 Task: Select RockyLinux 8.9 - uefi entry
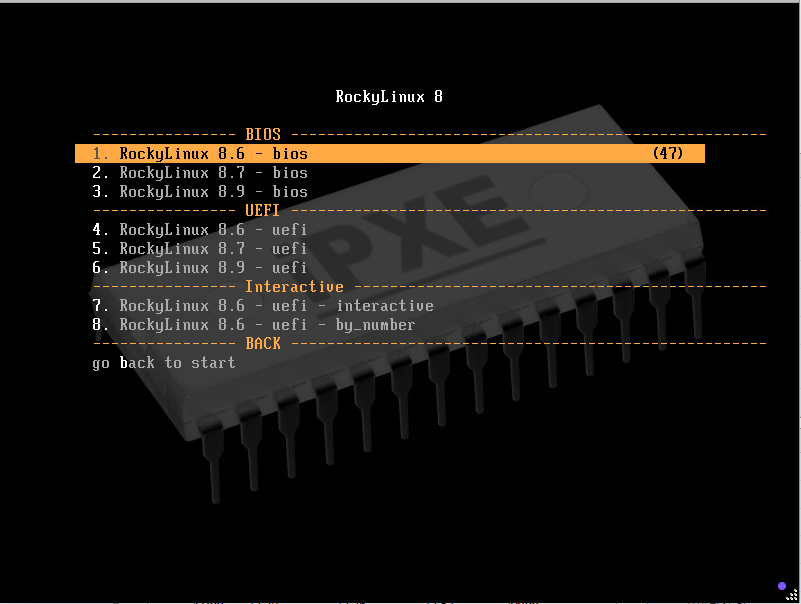coord(199,267)
